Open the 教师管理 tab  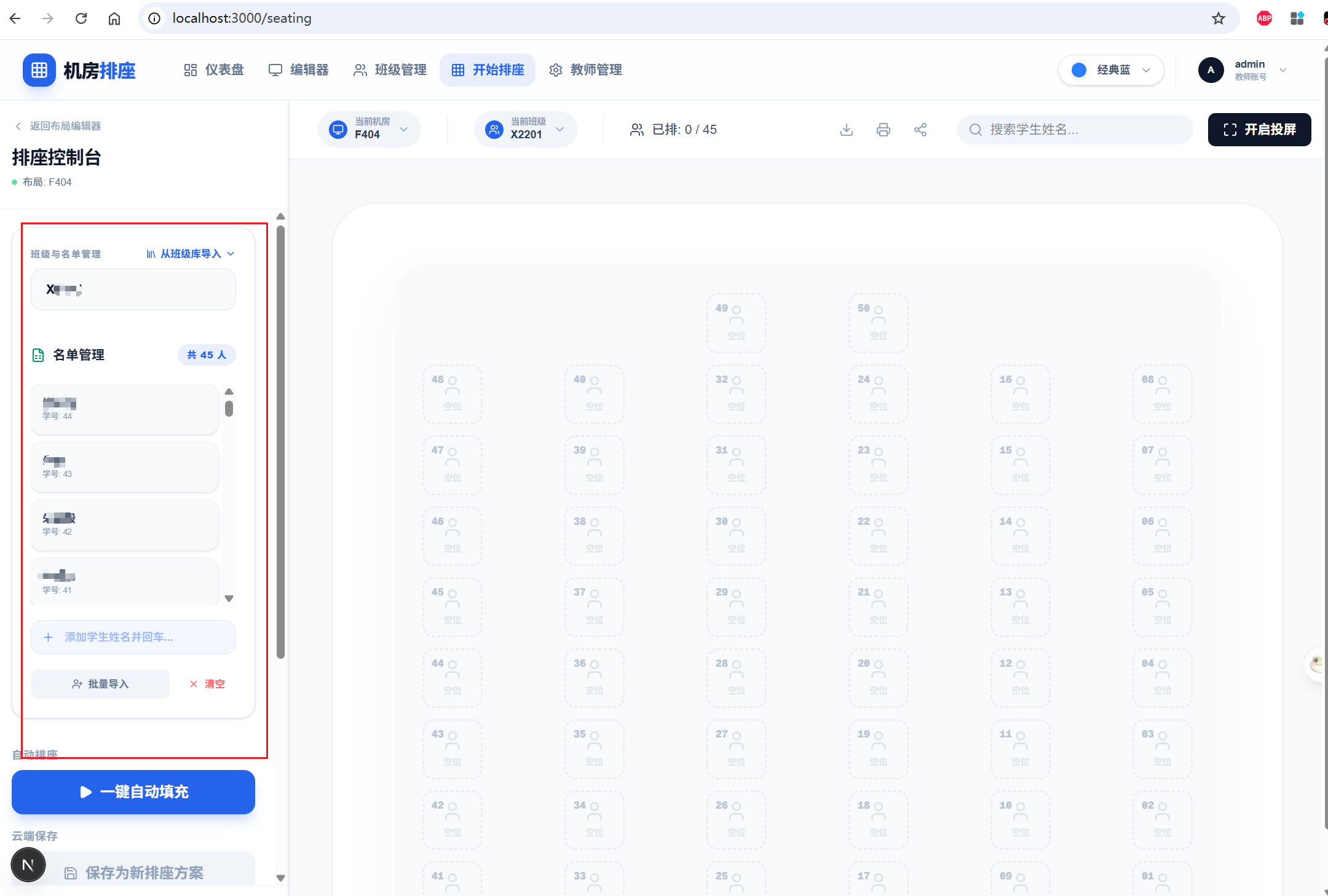pyautogui.click(x=585, y=70)
